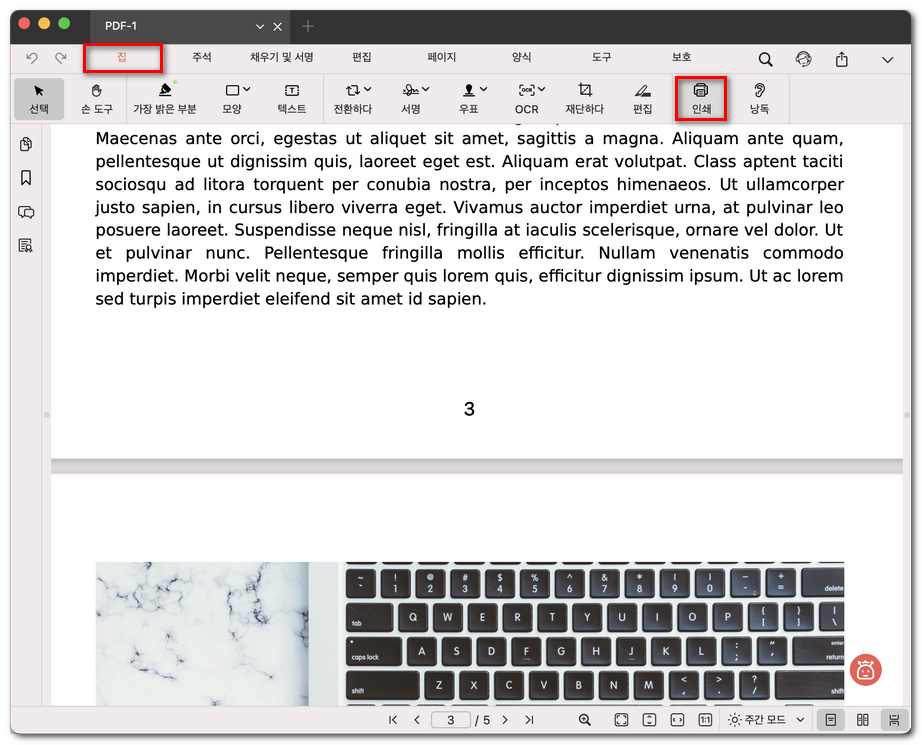
Task: Open the red AI assistant robot button
Action: pyautogui.click(x=865, y=670)
